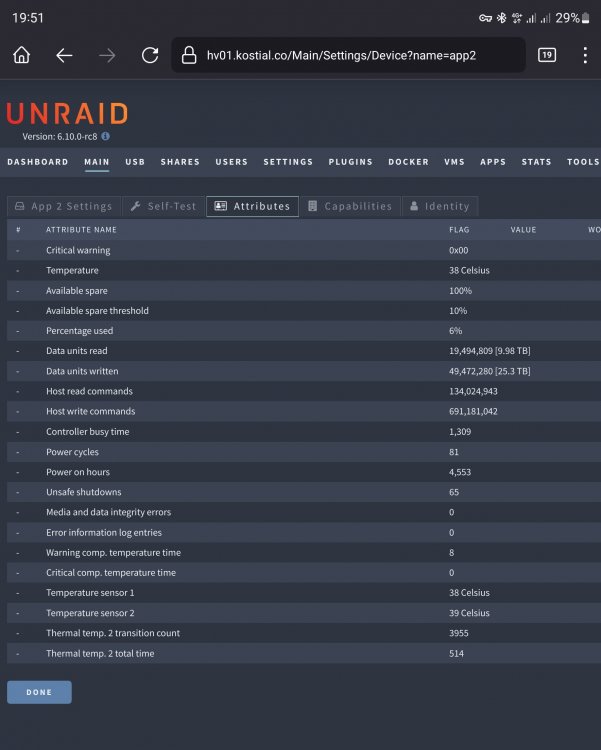Click the 0x00 critical warning value
Viewport: 601px width, 750px height.
(x=458, y=250)
